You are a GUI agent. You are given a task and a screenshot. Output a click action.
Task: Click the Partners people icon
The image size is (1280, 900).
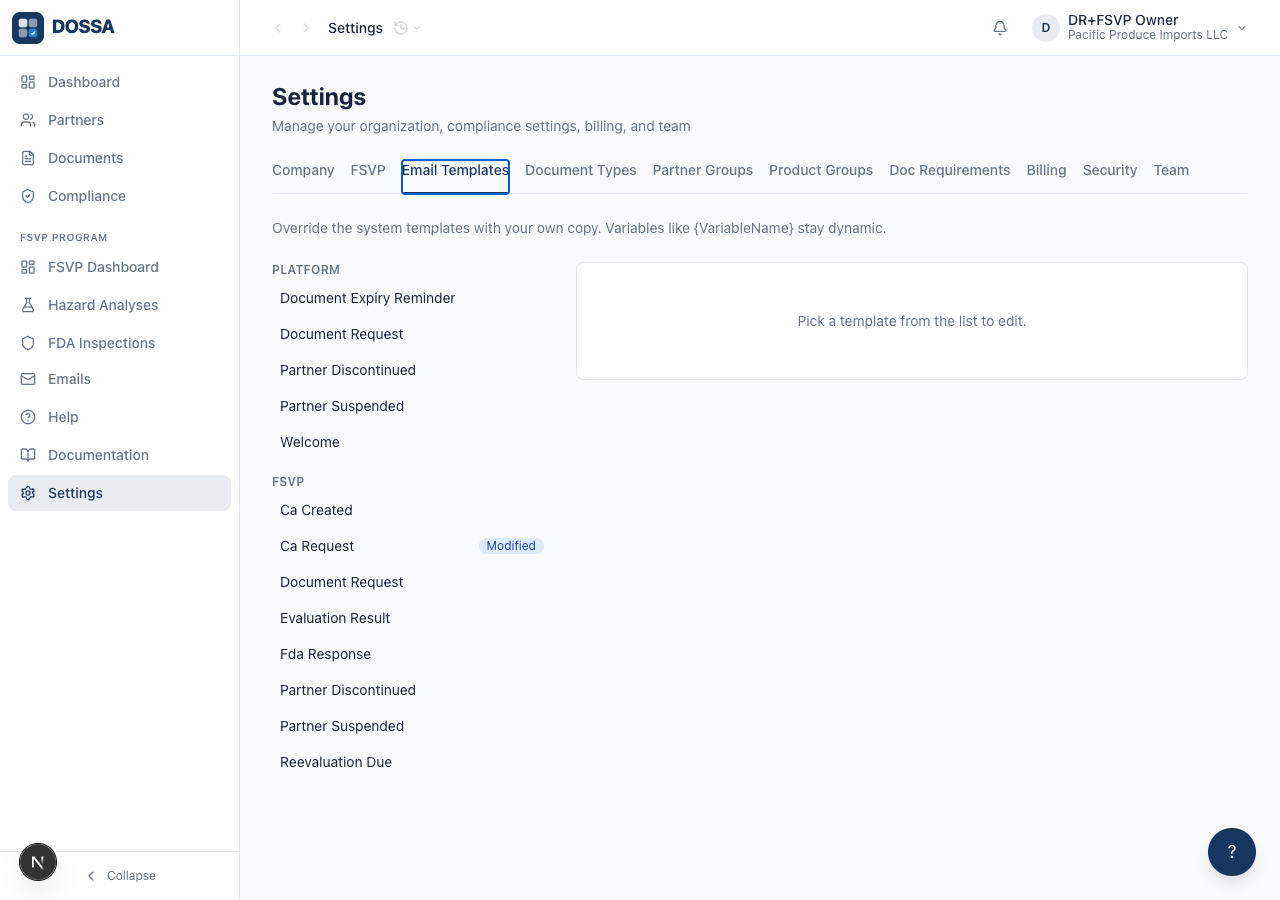coord(28,120)
